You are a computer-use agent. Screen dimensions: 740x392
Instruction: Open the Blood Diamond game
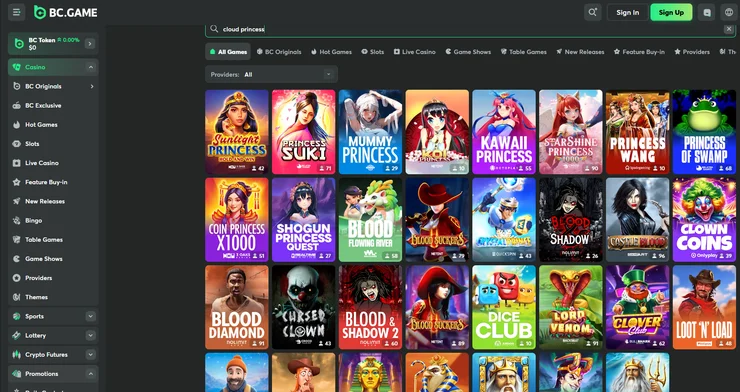pos(237,307)
